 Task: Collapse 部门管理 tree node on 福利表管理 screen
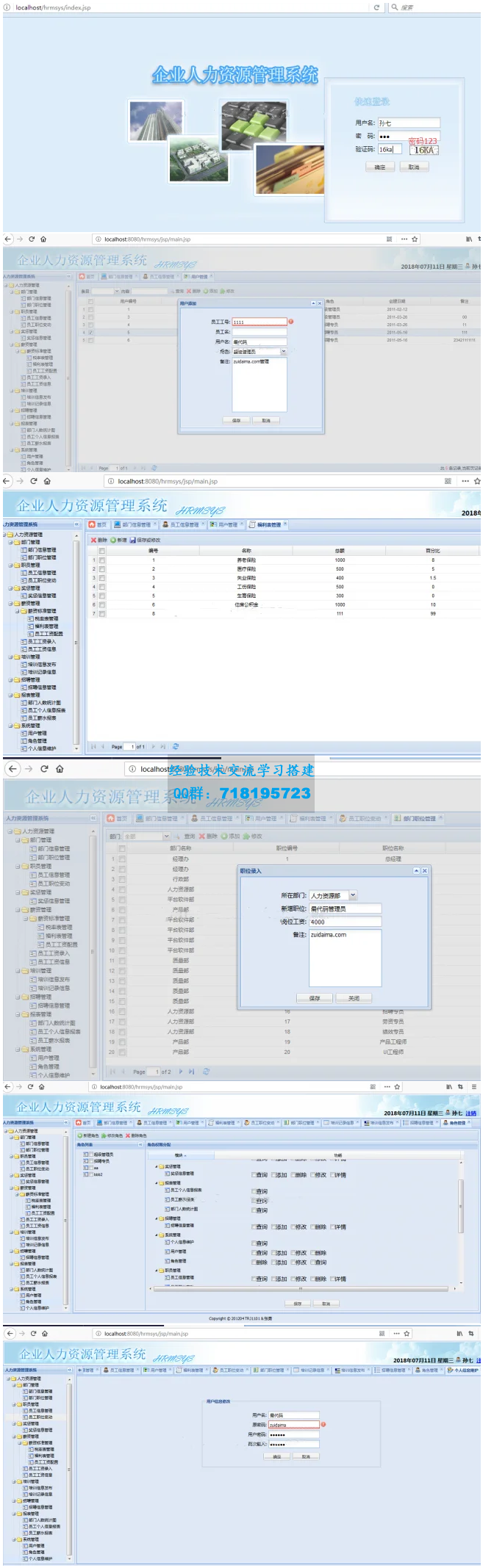point(11,542)
